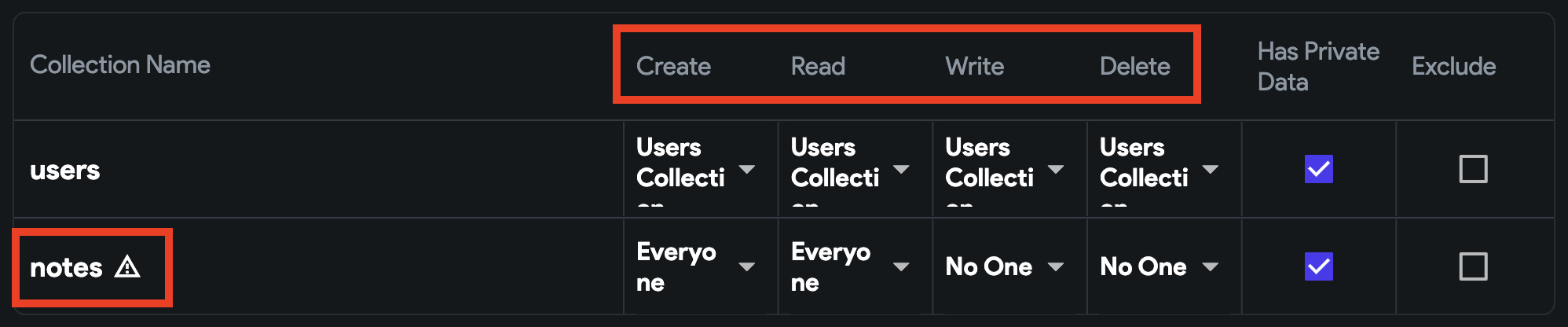
Task: Click the Collection Name column header
Action: [x=120, y=64]
